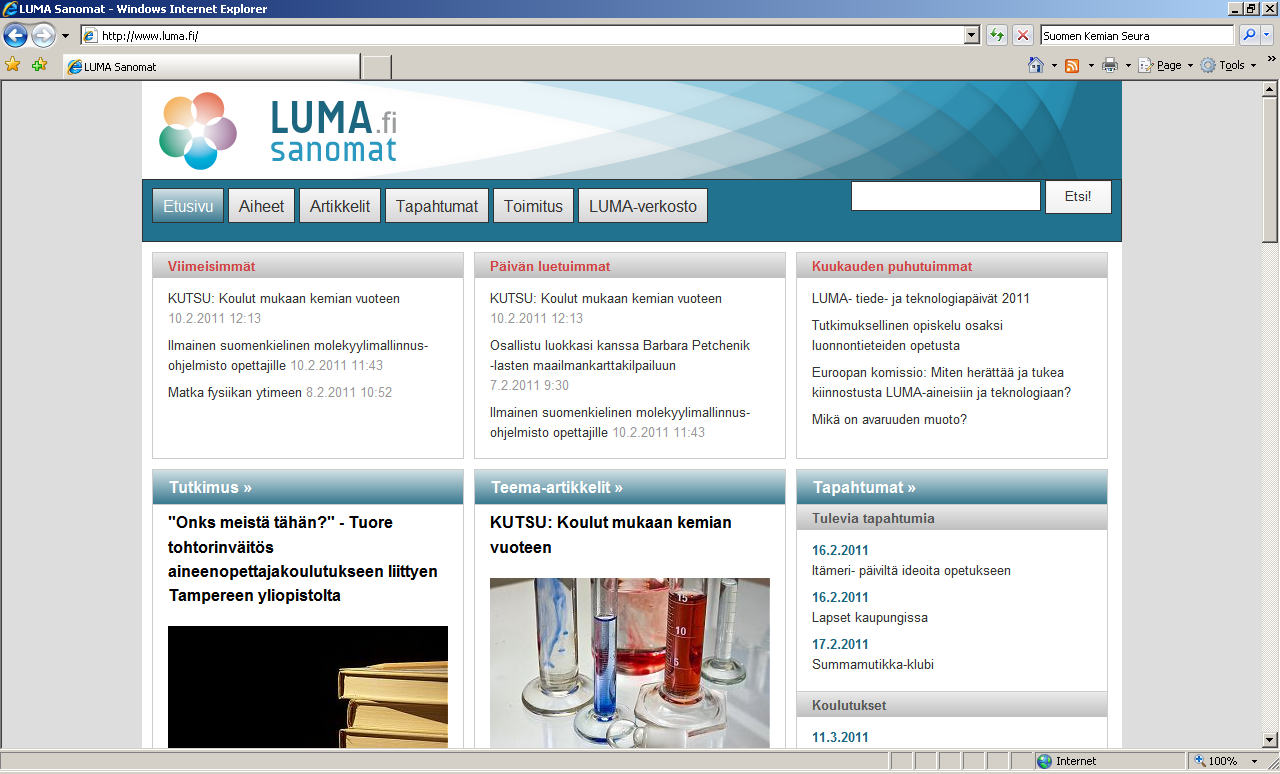Select the Etusivu navigation tab
Viewport: 1280px width, 774px height.
pyautogui.click(x=188, y=206)
